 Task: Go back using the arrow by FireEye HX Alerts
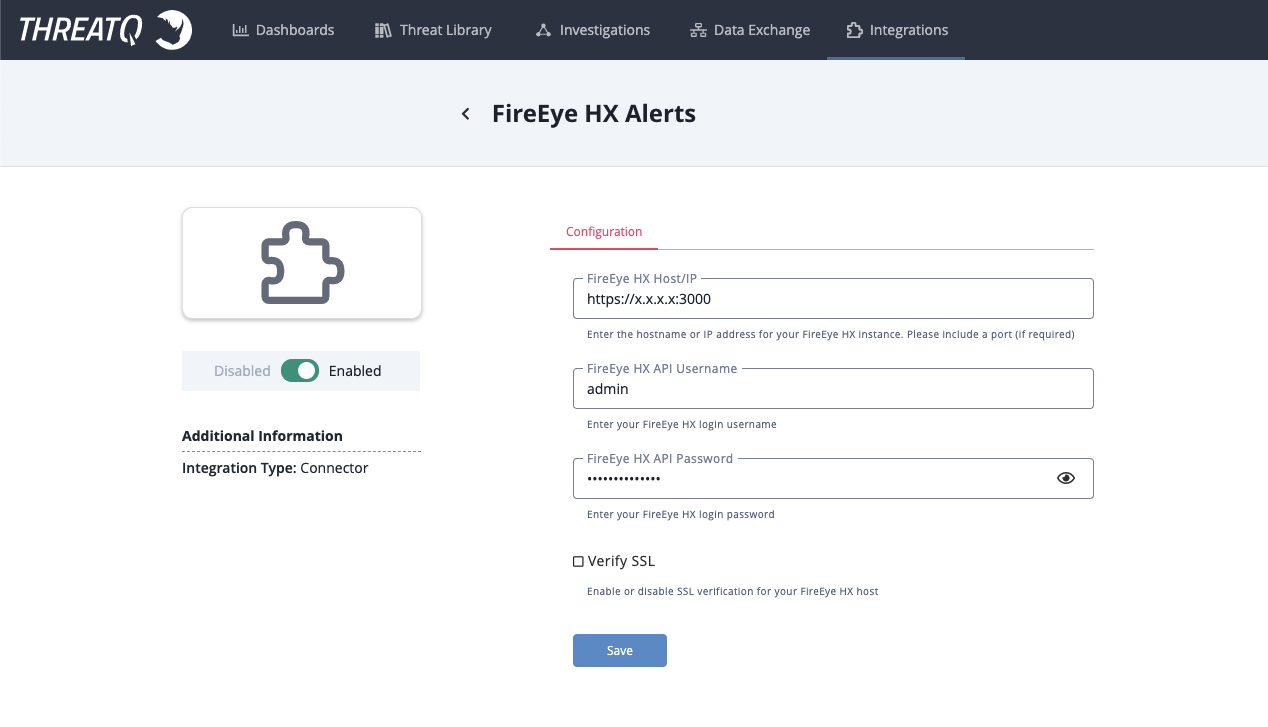465,114
